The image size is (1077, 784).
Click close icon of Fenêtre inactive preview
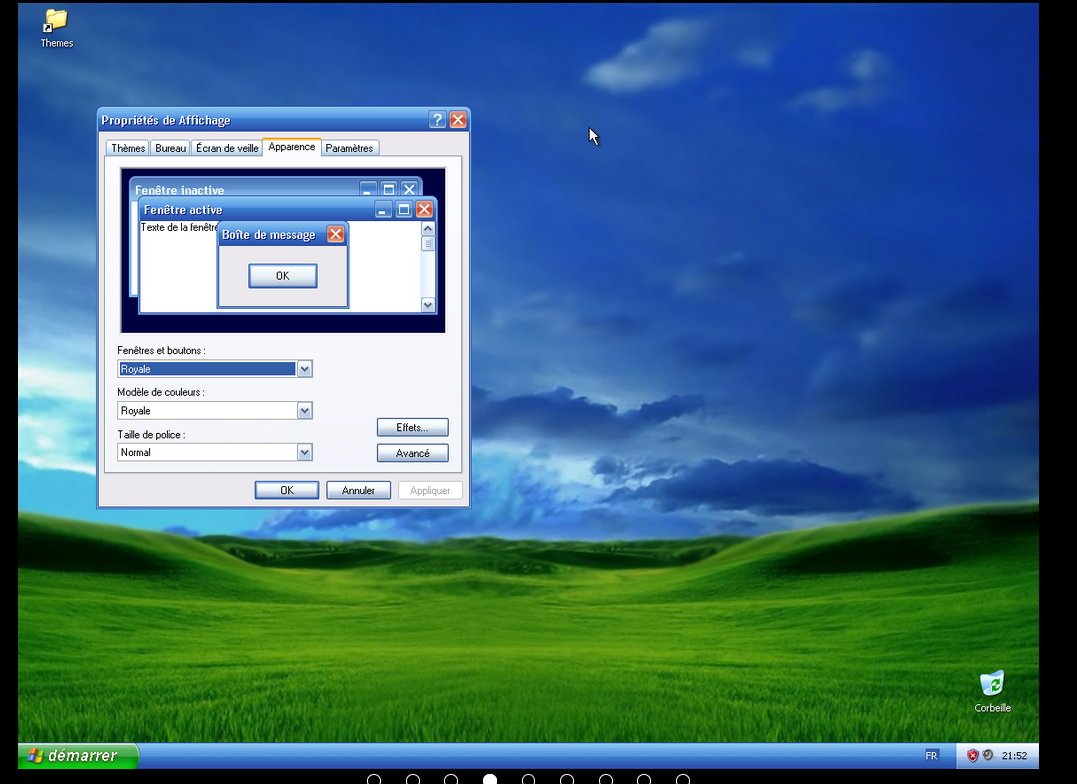coord(409,189)
